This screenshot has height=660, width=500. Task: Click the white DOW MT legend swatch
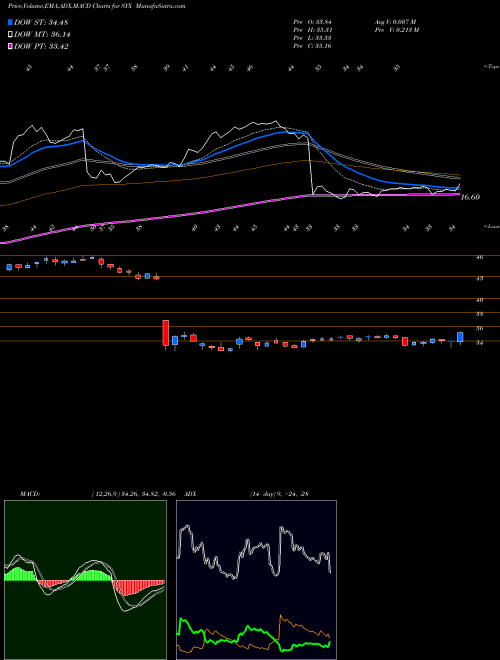[10, 35]
